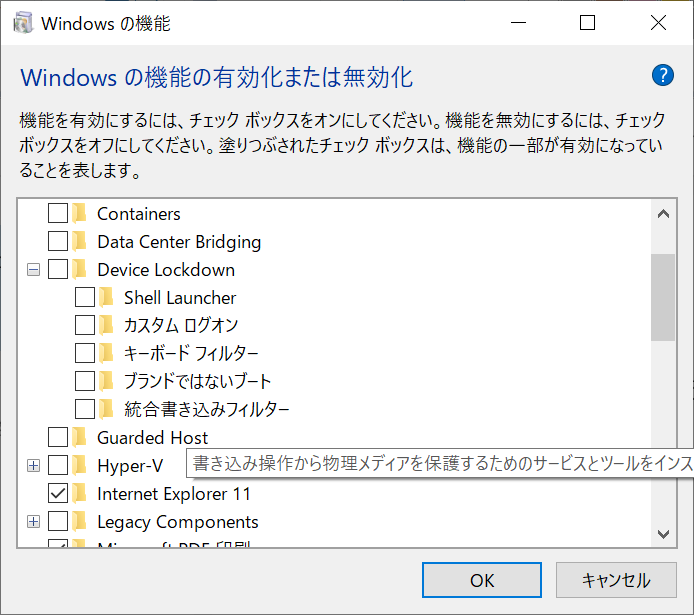694x615 pixels.
Task: Click the scrollbar down arrow
Action: (663, 534)
